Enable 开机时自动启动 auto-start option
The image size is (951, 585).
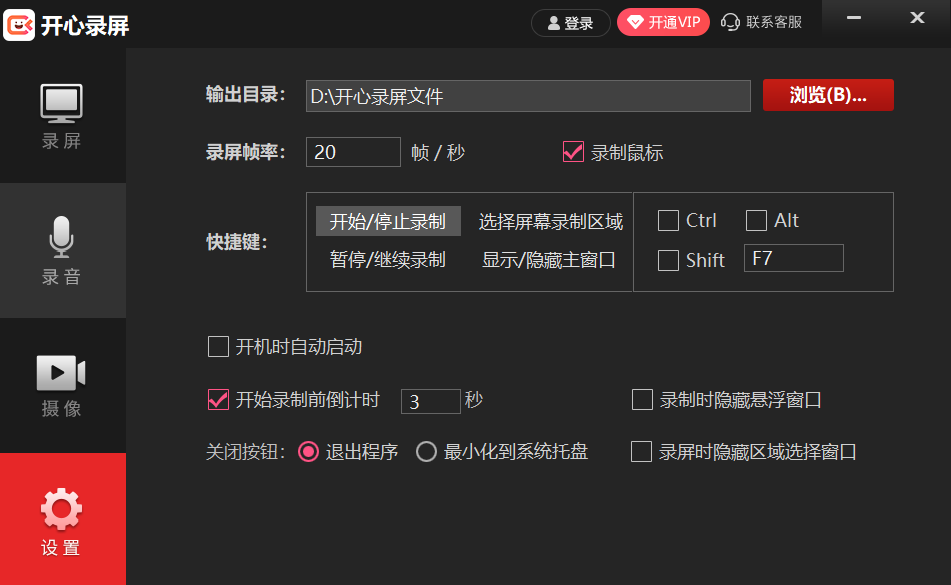217,347
